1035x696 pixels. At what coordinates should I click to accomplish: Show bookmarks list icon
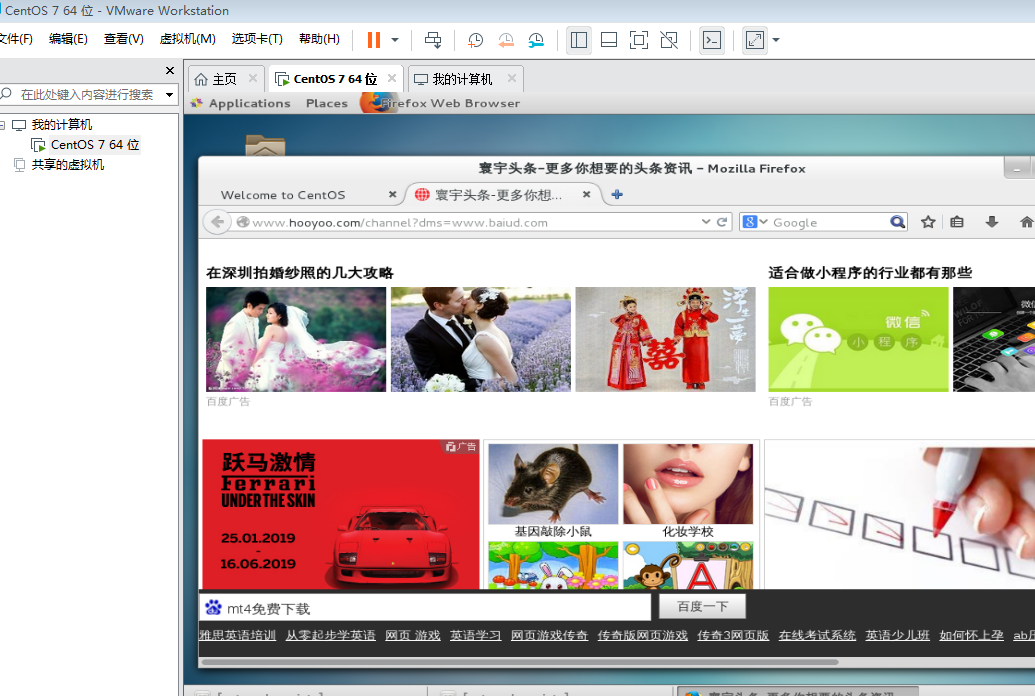click(x=956, y=222)
